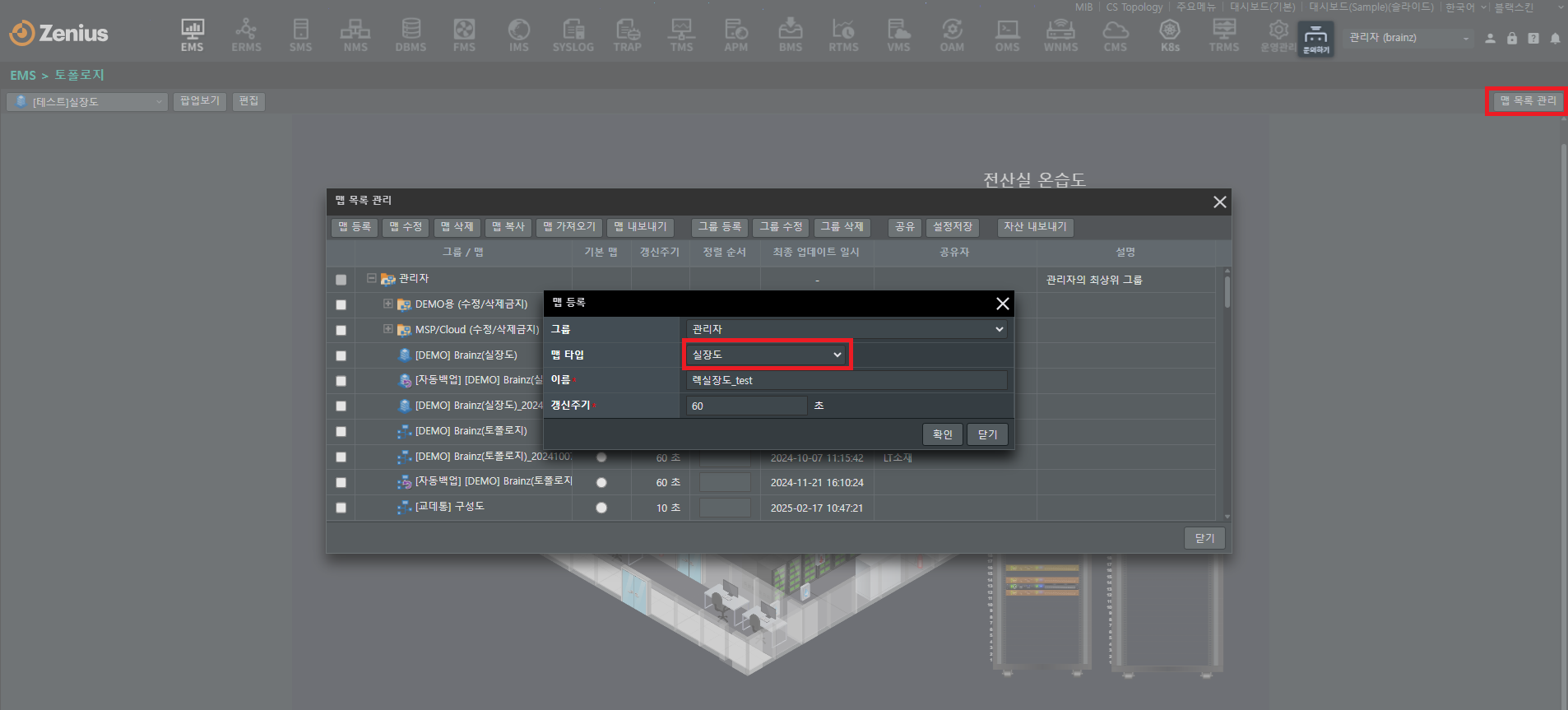This screenshot has width=1568, height=710.
Task: Open the CMS cloud icon
Action: point(1116,35)
